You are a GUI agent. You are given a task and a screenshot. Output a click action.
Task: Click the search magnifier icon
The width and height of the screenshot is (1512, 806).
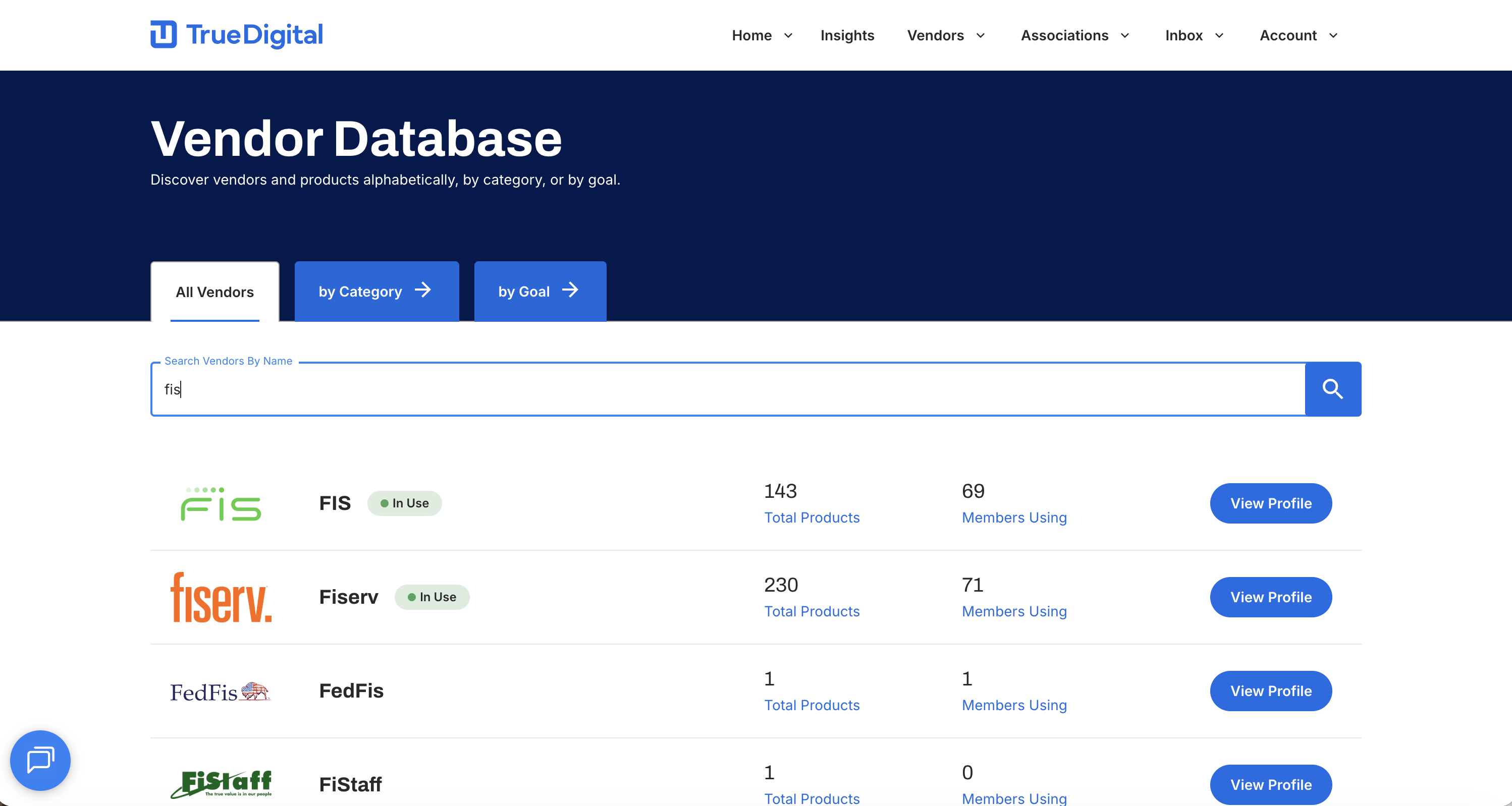click(x=1332, y=389)
